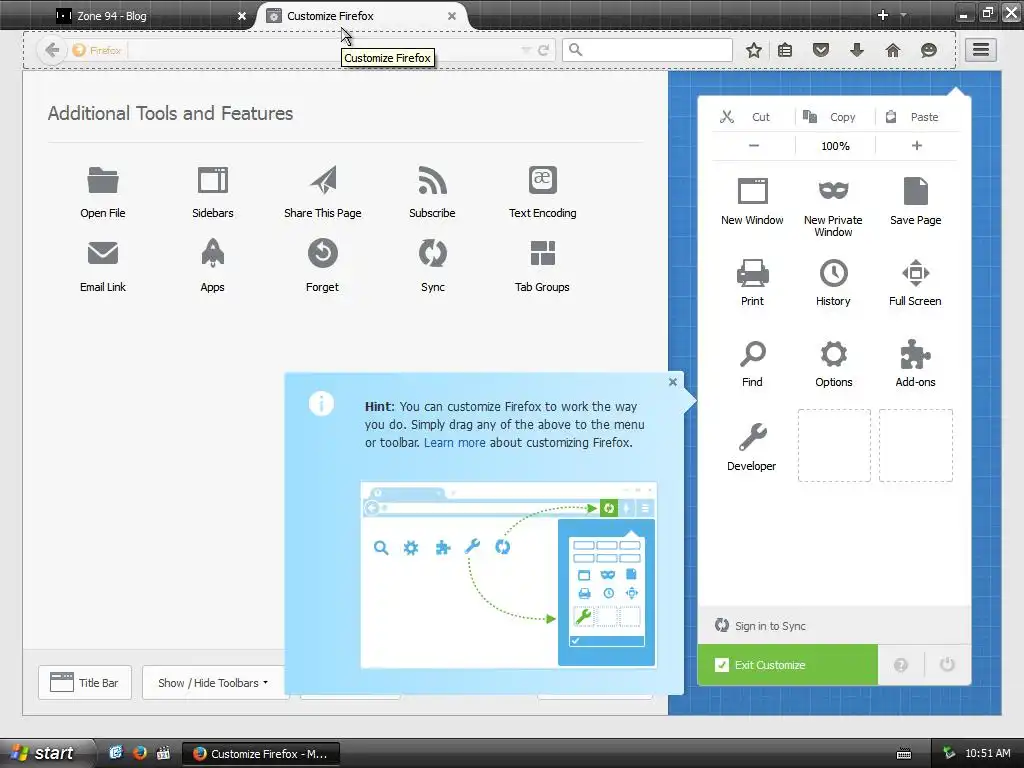Viewport: 1024px width, 768px height.
Task: Click the bookmarks list toolbar icon
Action: click(785, 50)
